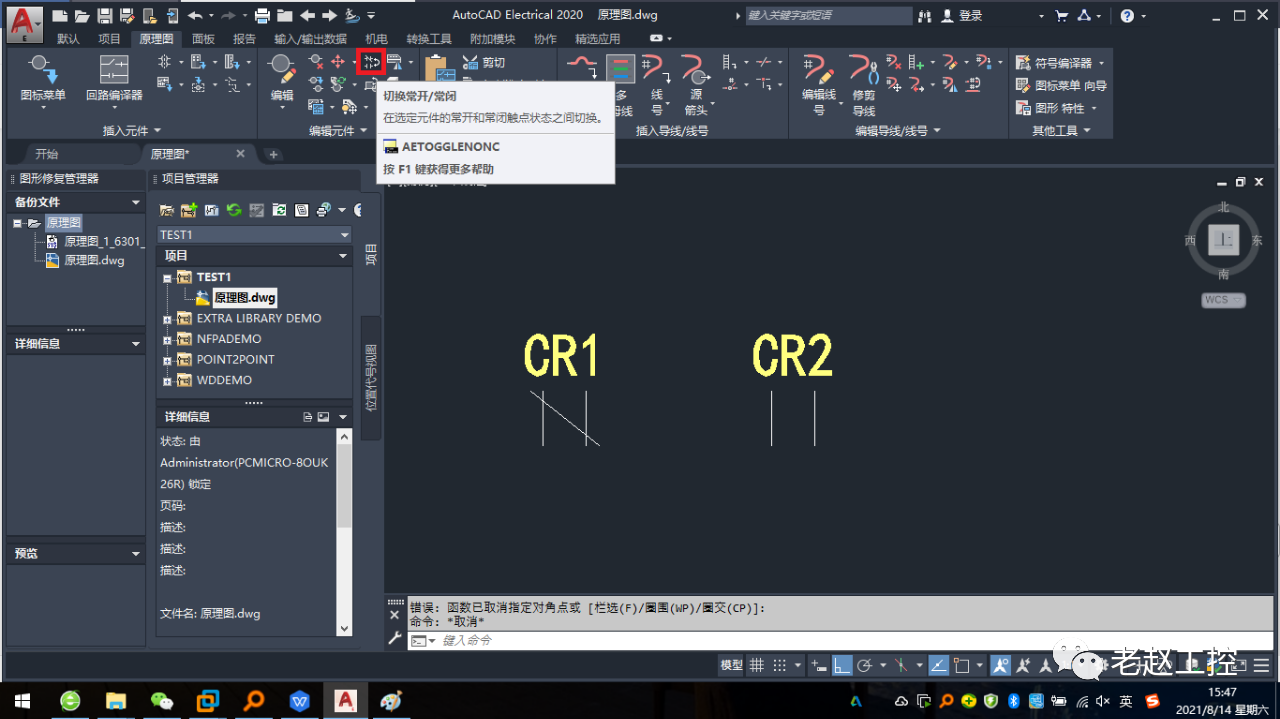Toggle dynamic input icon in status bar
1280x719 pixels.
tap(819, 665)
